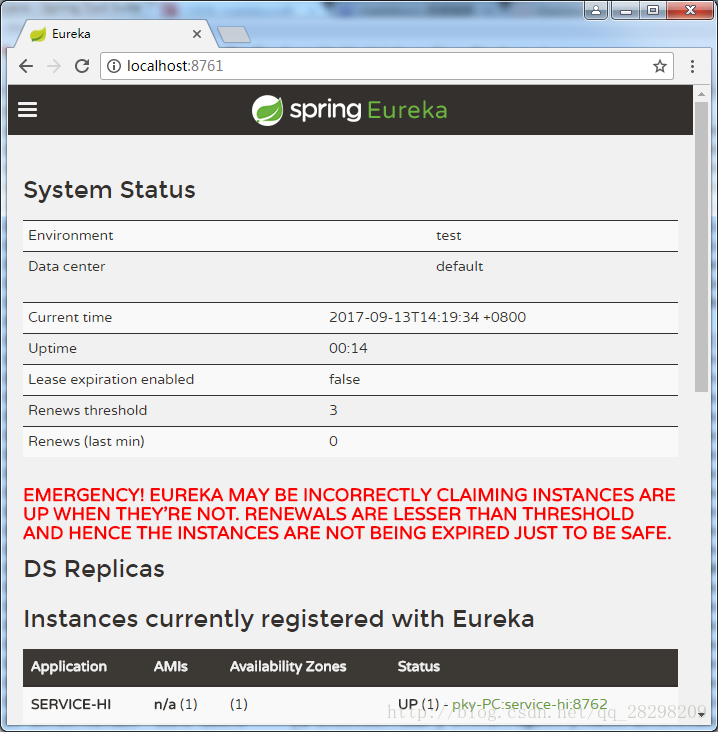This screenshot has height=732, width=718.
Task: Go forward to the next page
Action: coord(54,66)
